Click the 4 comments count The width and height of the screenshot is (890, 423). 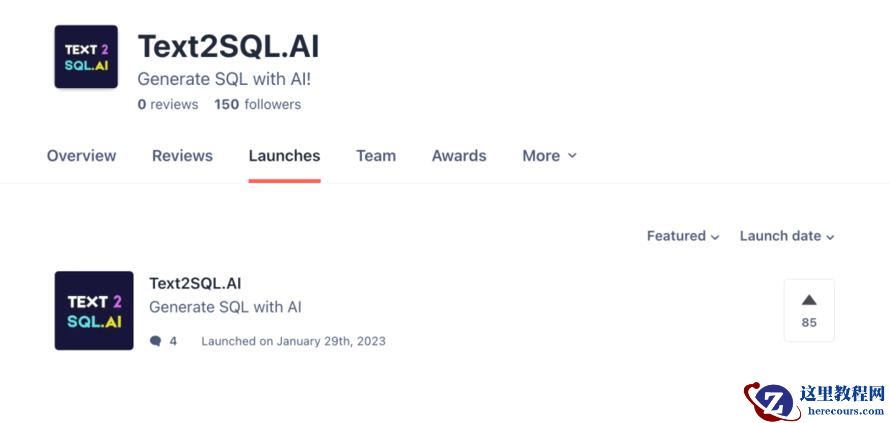pyautogui.click(x=173, y=341)
